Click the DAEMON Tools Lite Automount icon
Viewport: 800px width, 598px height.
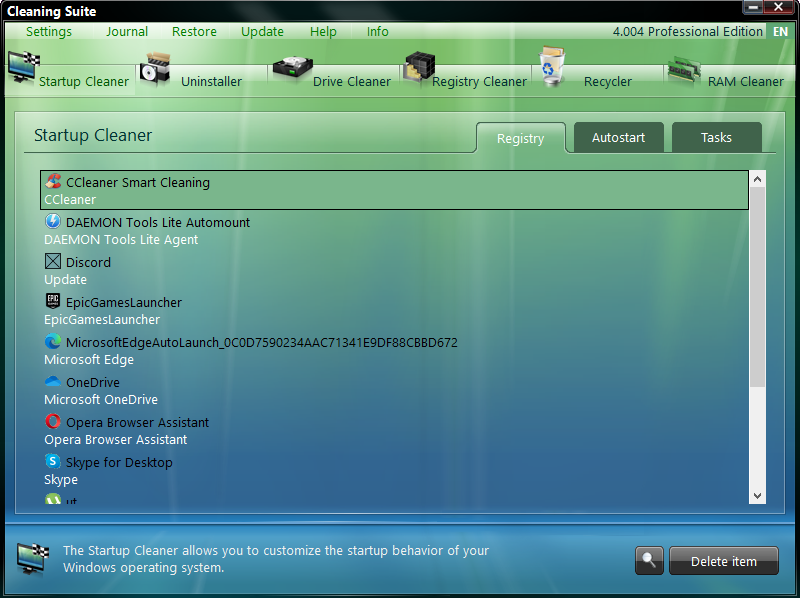(53, 221)
